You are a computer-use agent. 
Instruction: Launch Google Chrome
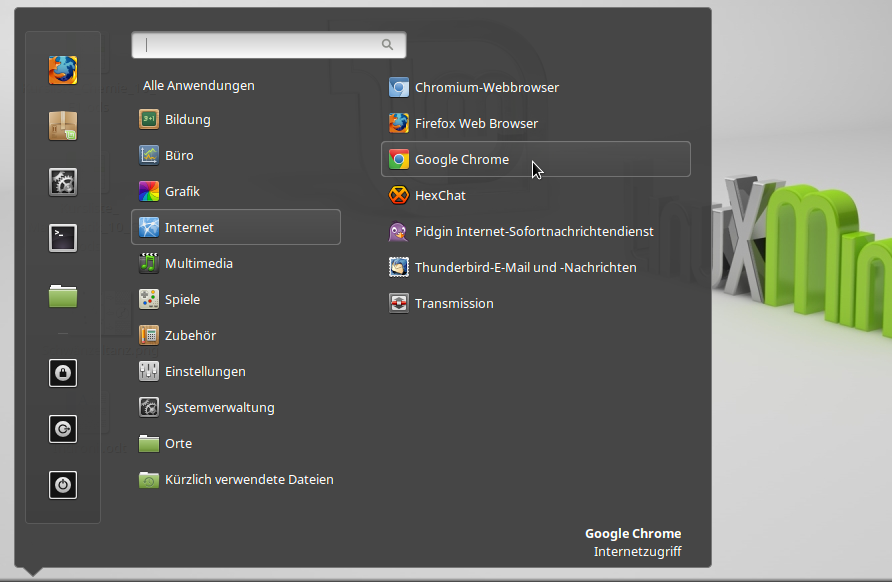pyautogui.click(x=535, y=159)
